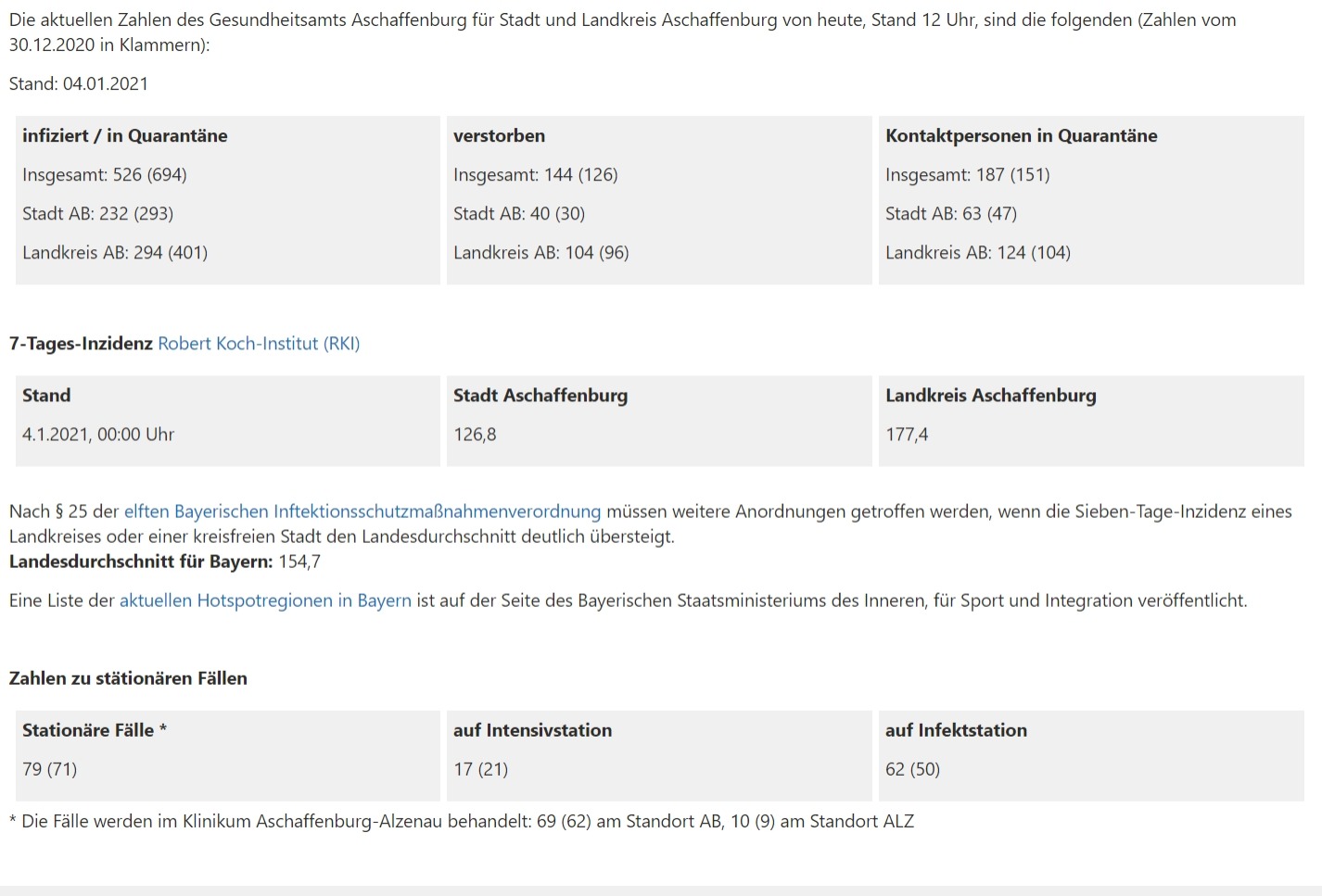Screen dimensions: 1322x896
Task: Click the "auf Infektstation" value 62 (50)
Action: 912,769
